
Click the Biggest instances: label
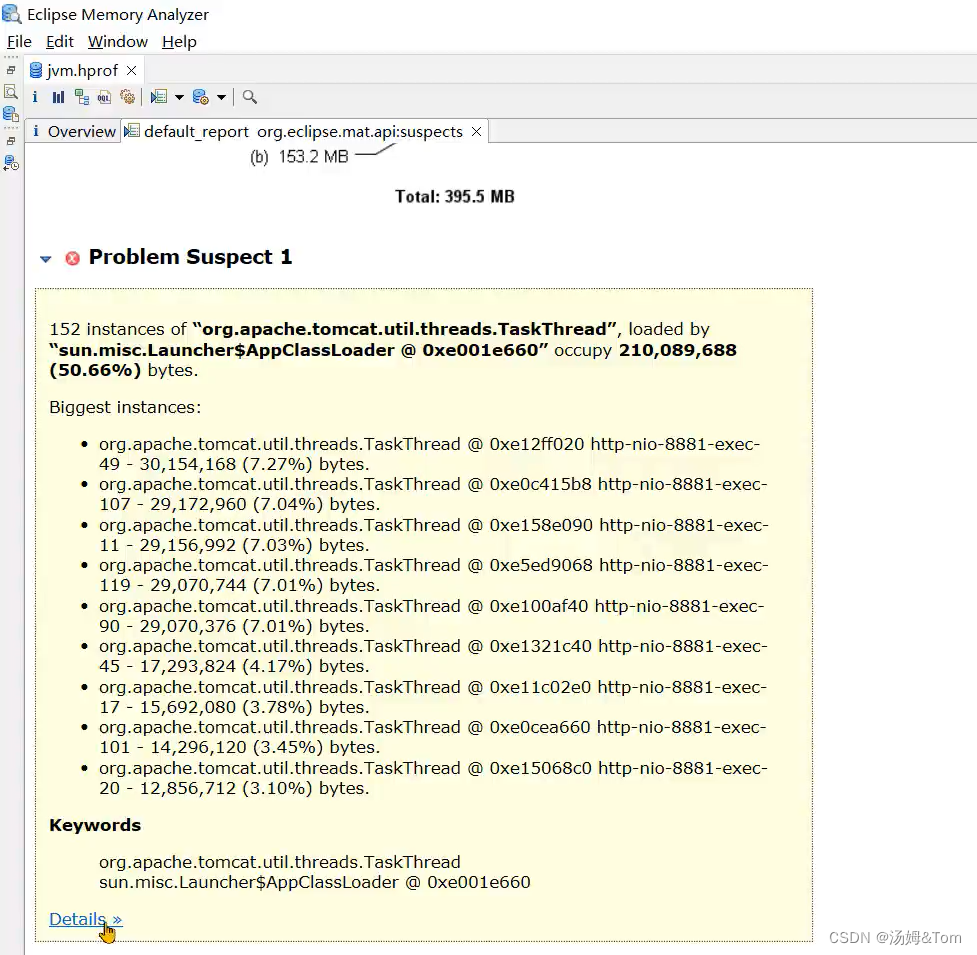pos(125,407)
